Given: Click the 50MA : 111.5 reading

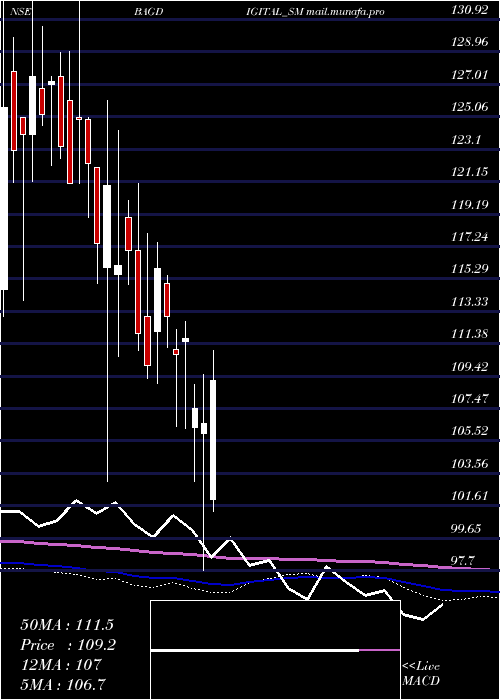Looking at the screenshot, I should 67,625.
